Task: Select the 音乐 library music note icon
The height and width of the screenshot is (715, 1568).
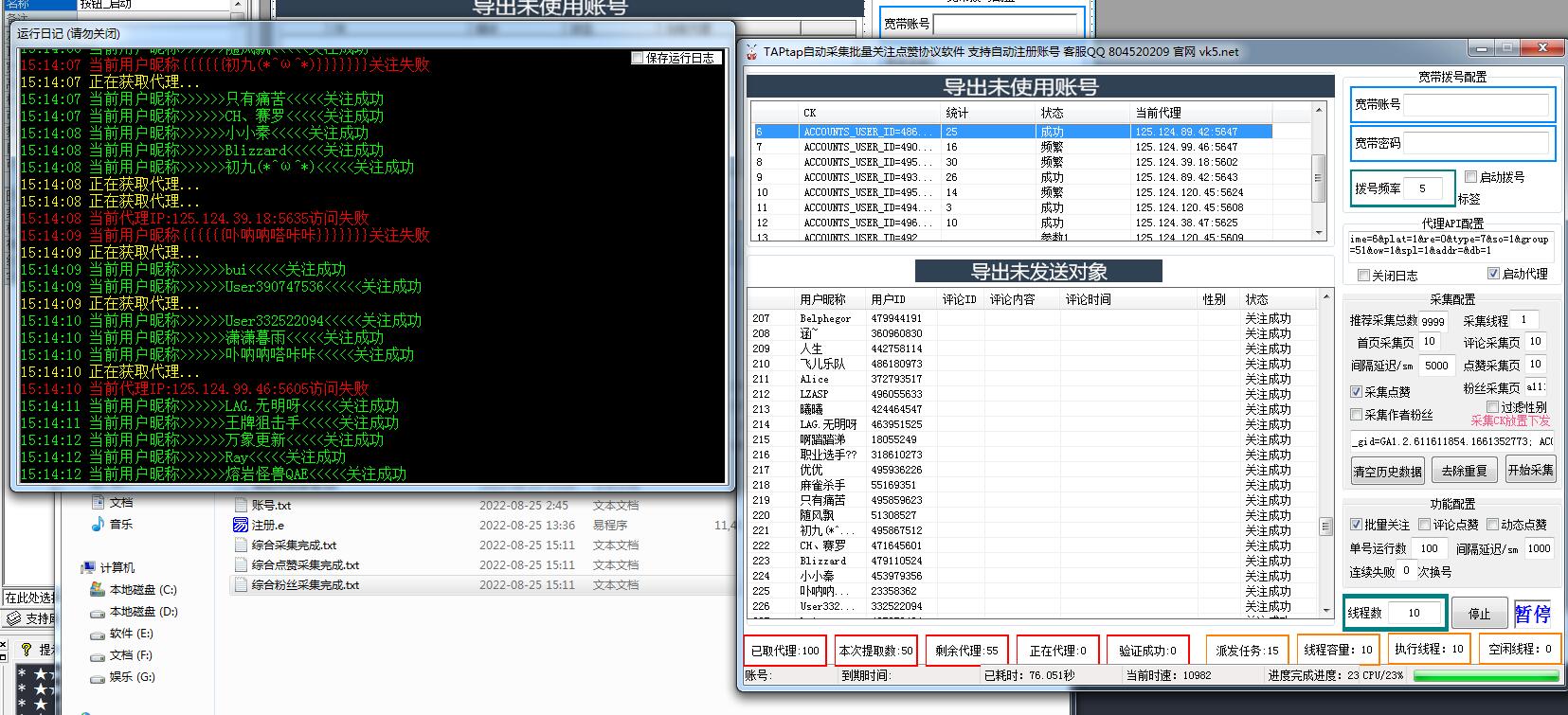Action: pyautogui.click(x=98, y=524)
